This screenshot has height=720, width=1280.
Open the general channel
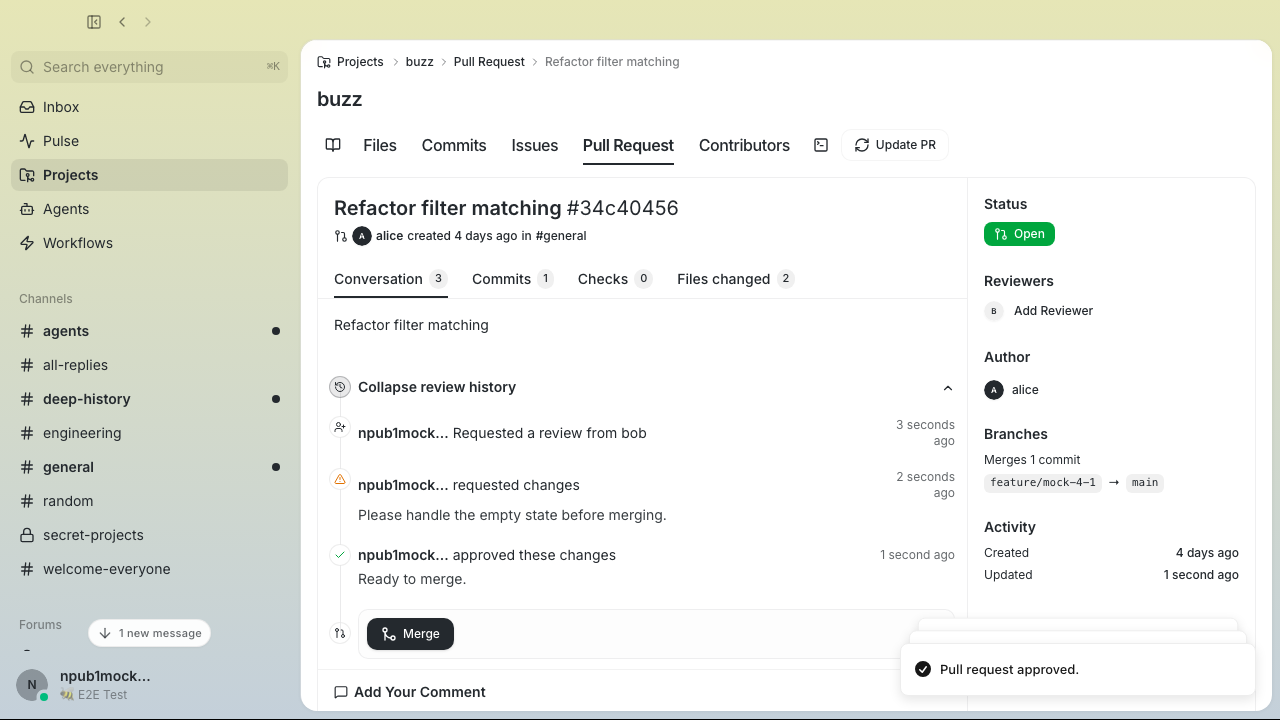(x=150, y=467)
